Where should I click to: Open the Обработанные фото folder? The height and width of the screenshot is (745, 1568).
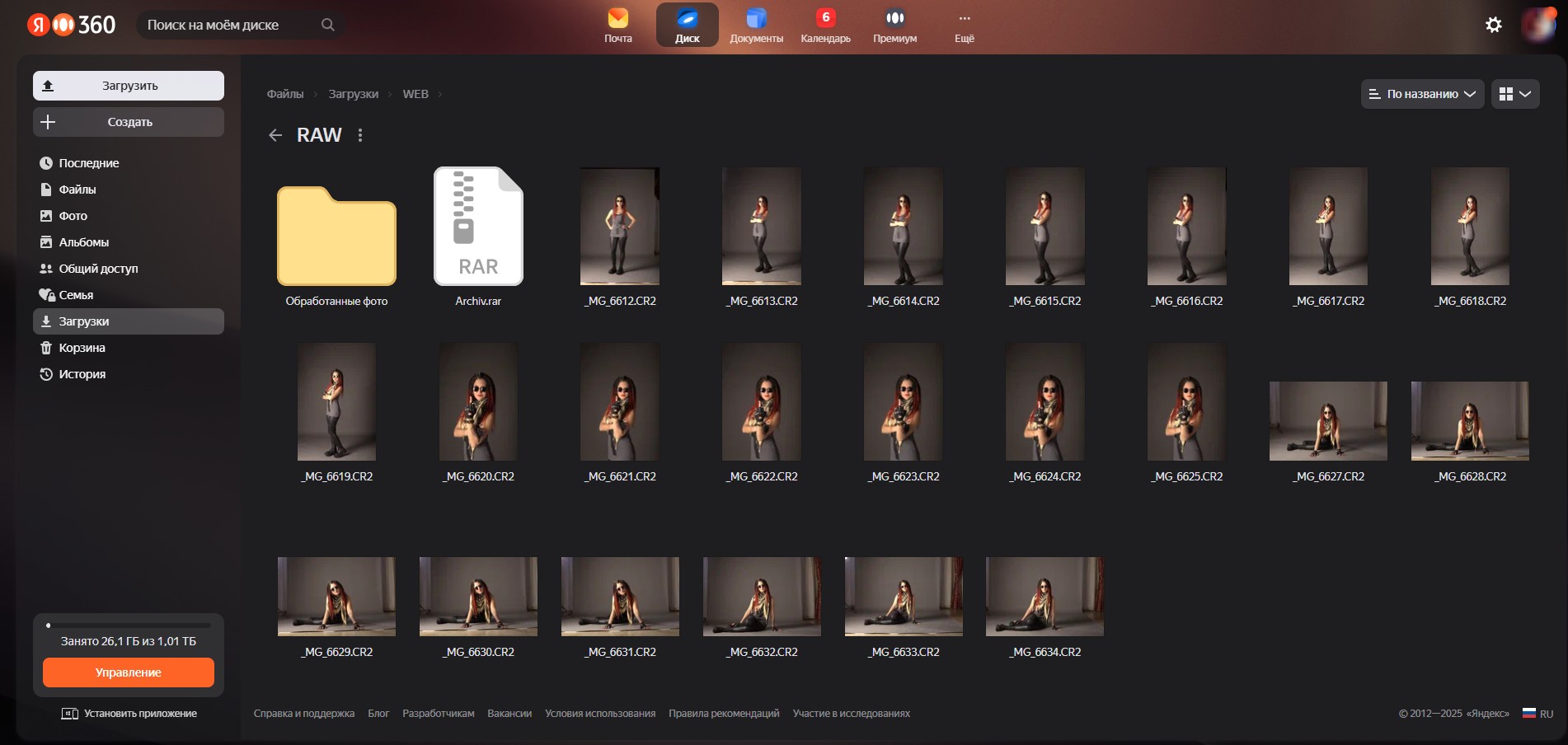coord(336,236)
